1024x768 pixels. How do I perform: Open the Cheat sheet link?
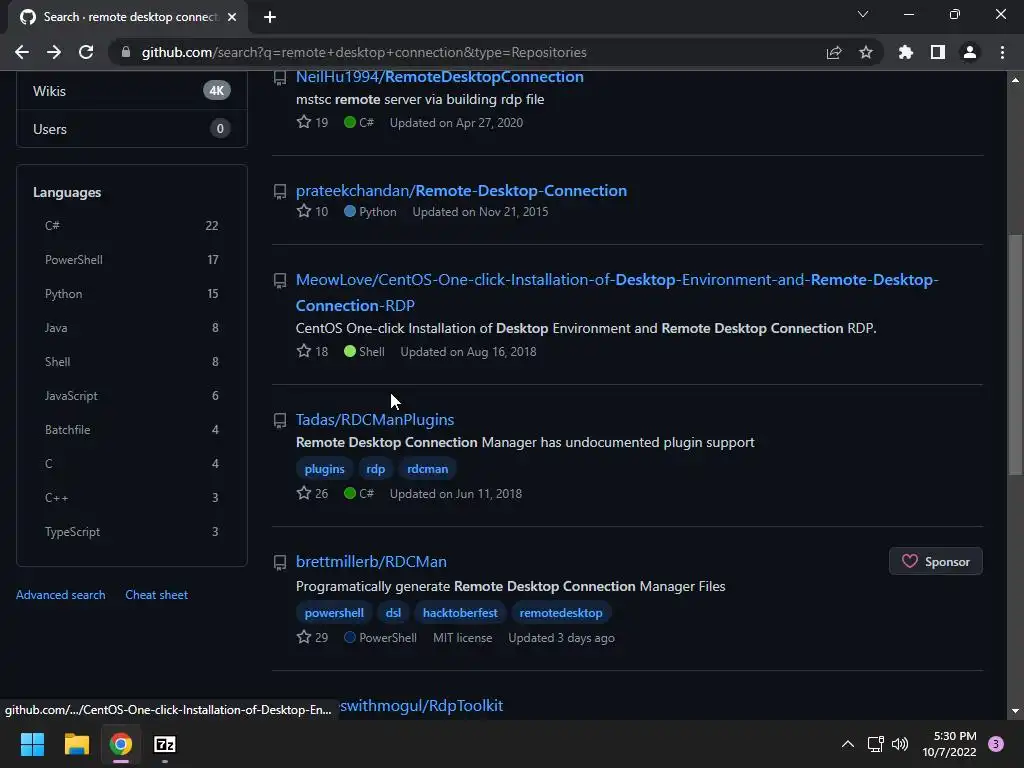[x=157, y=595]
